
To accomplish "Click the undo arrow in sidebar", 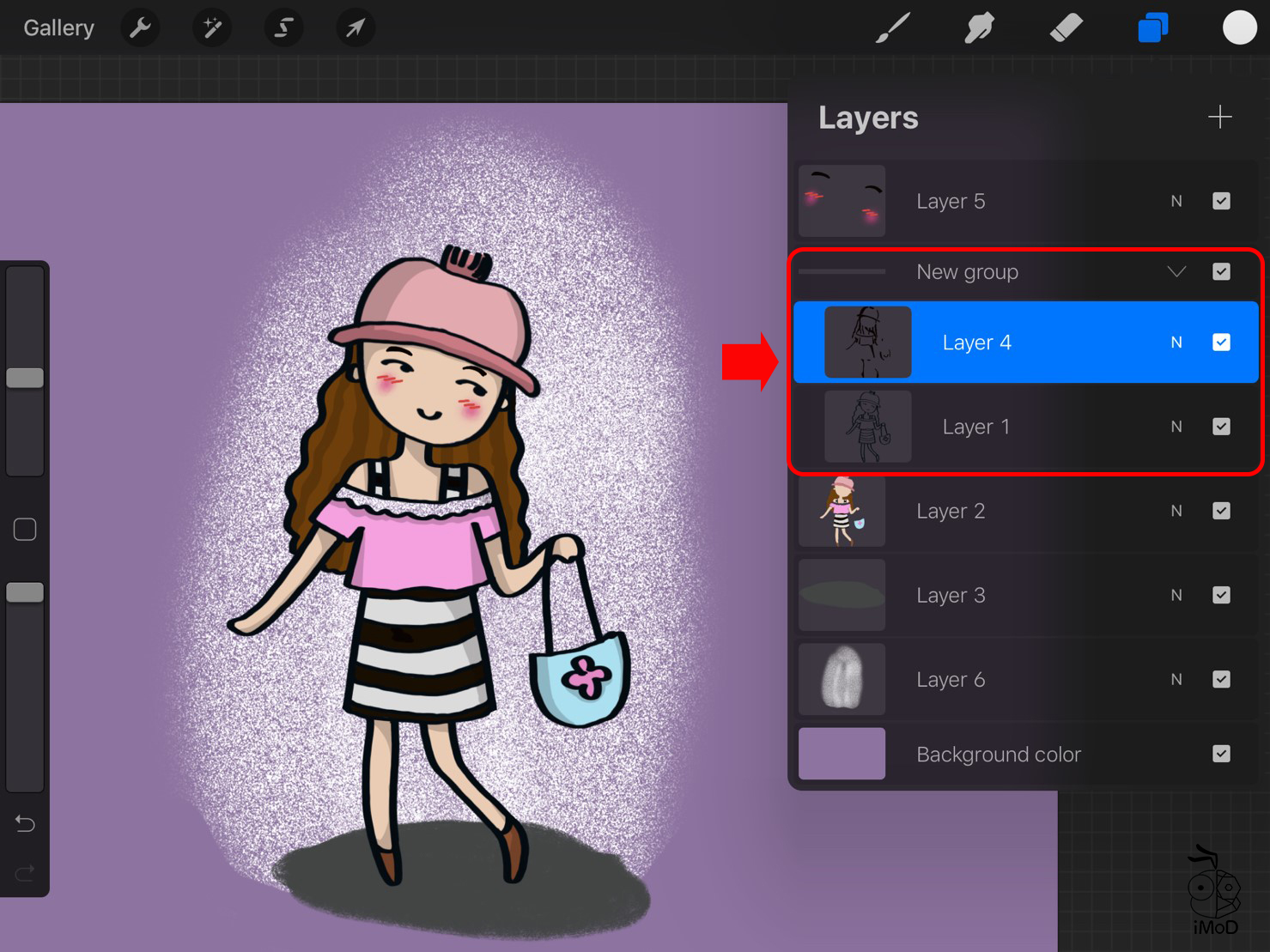I will pos(25,824).
